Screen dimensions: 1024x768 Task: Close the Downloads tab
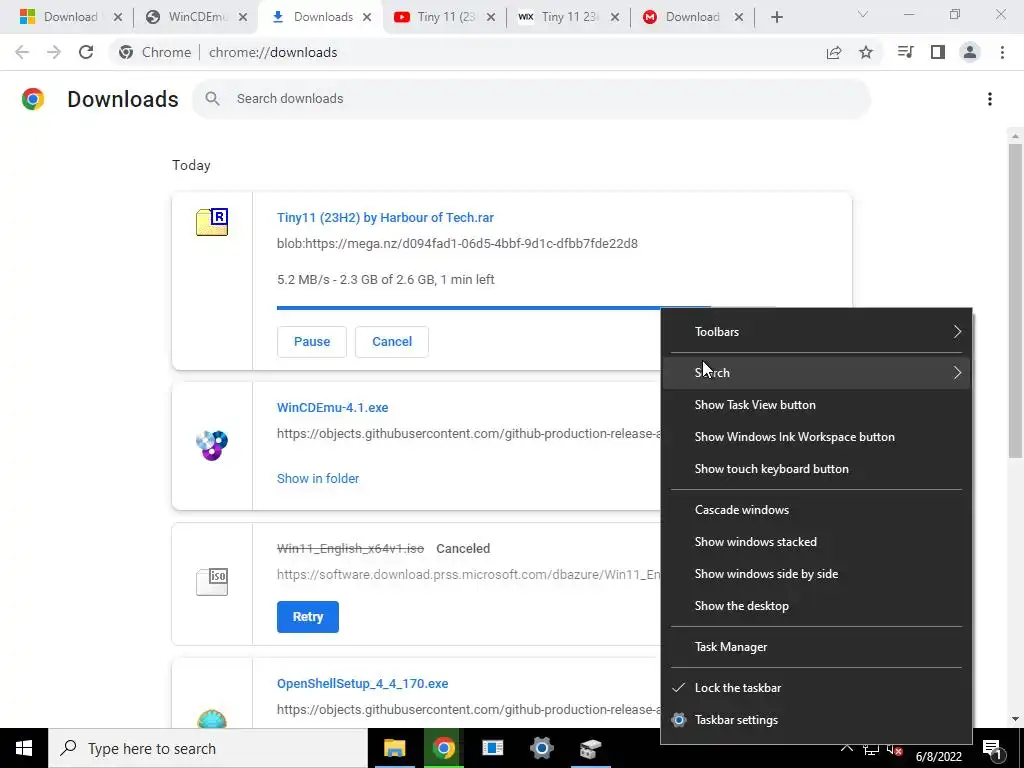[x=367, y=17]
